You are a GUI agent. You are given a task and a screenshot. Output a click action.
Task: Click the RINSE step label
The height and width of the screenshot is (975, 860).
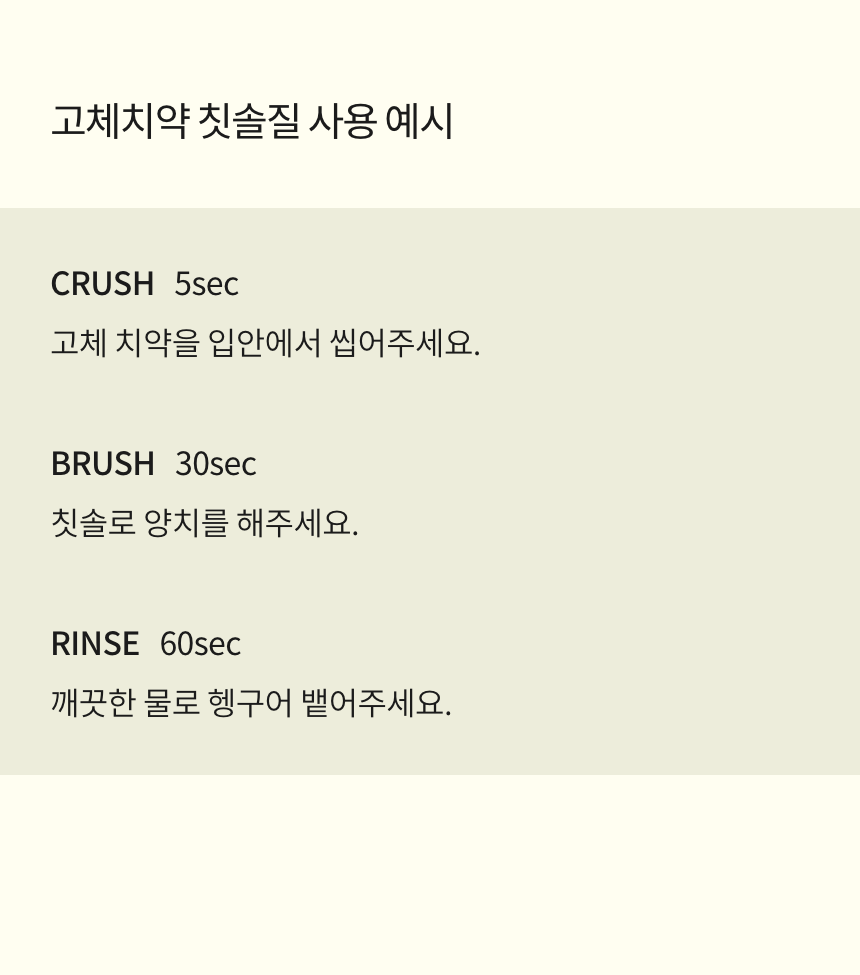click(95, 643)
